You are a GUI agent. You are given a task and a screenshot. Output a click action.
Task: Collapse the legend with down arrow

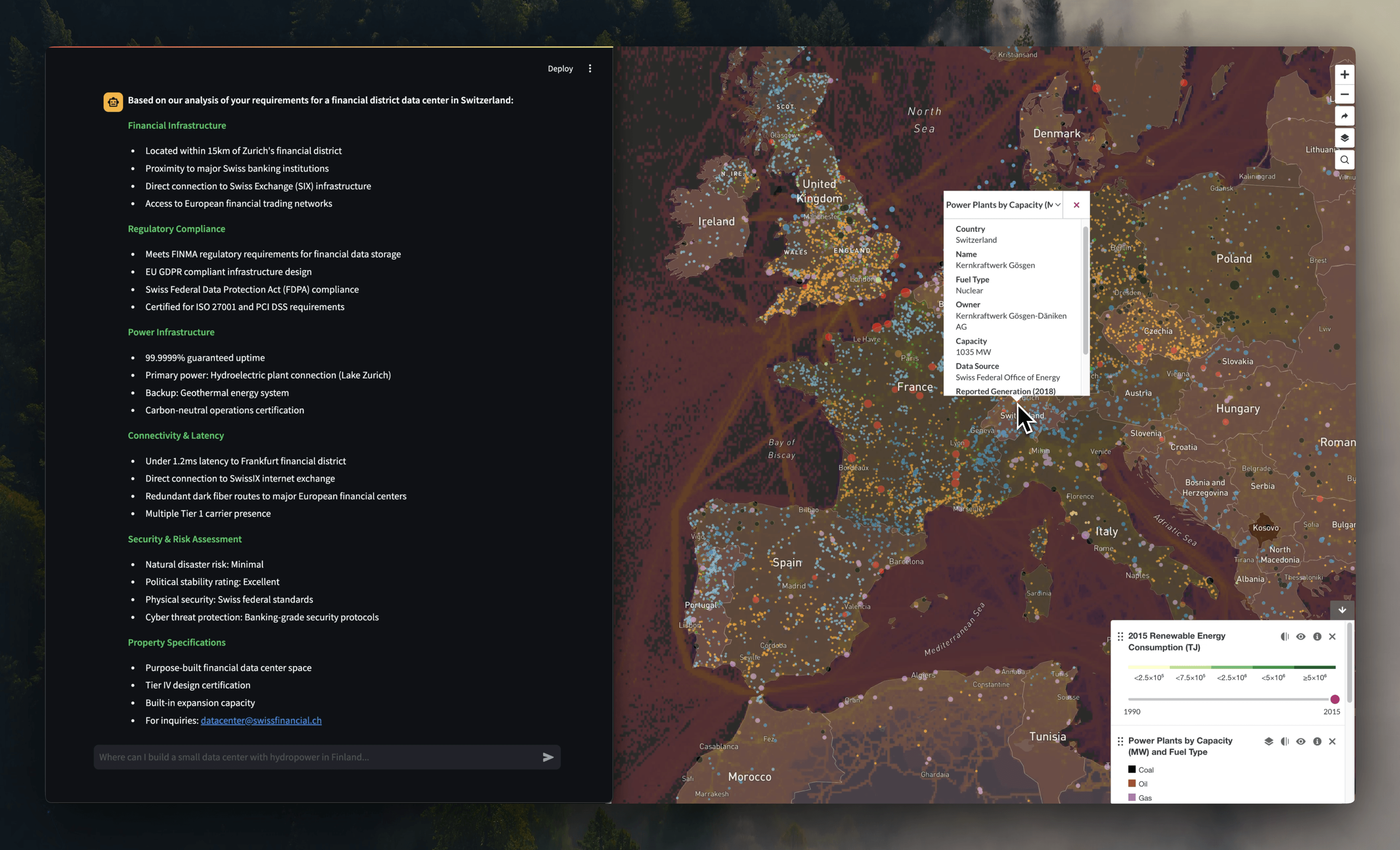point(1342,610)
